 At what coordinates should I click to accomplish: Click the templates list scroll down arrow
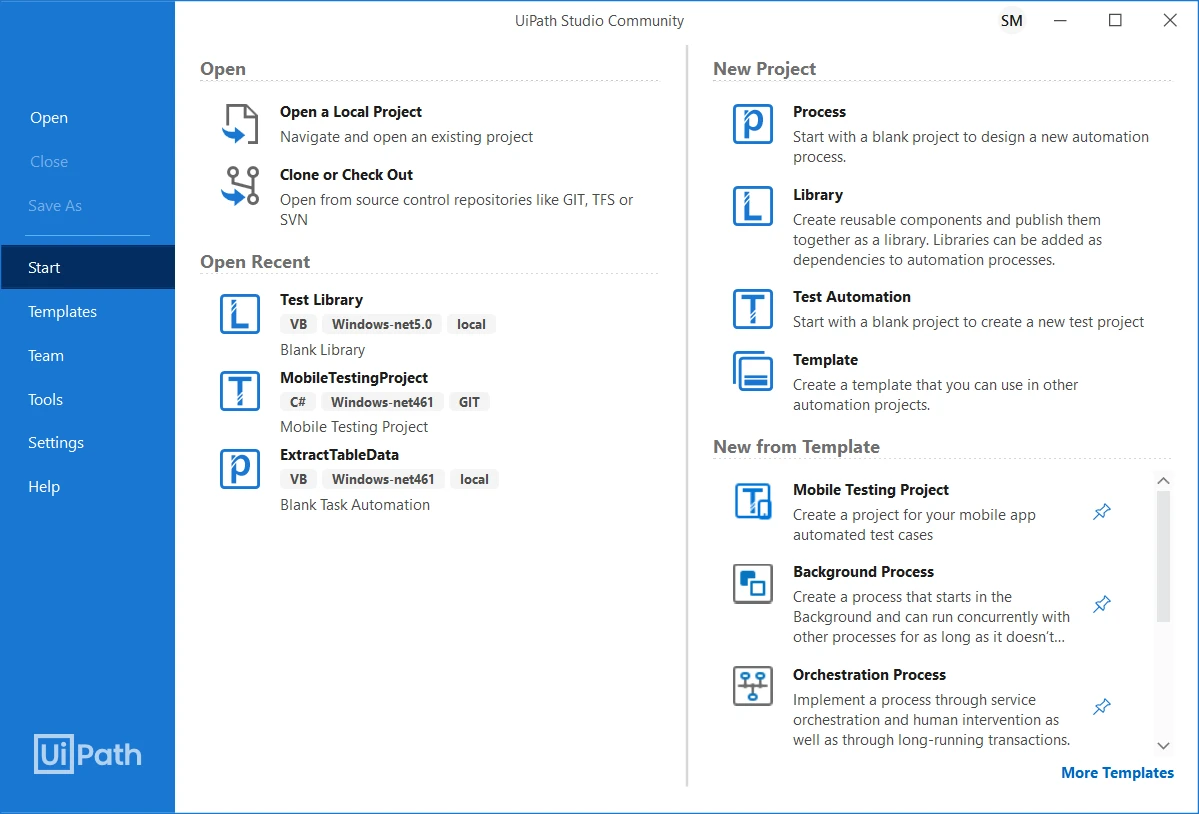pos(1163,746)
